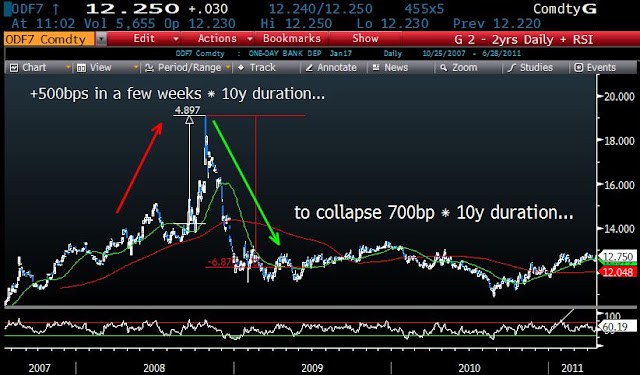Screen dimensions: 640x375
Task: Open the ODF7 Comdty ticker dropdown arrow
Action: tap(101, 40)
